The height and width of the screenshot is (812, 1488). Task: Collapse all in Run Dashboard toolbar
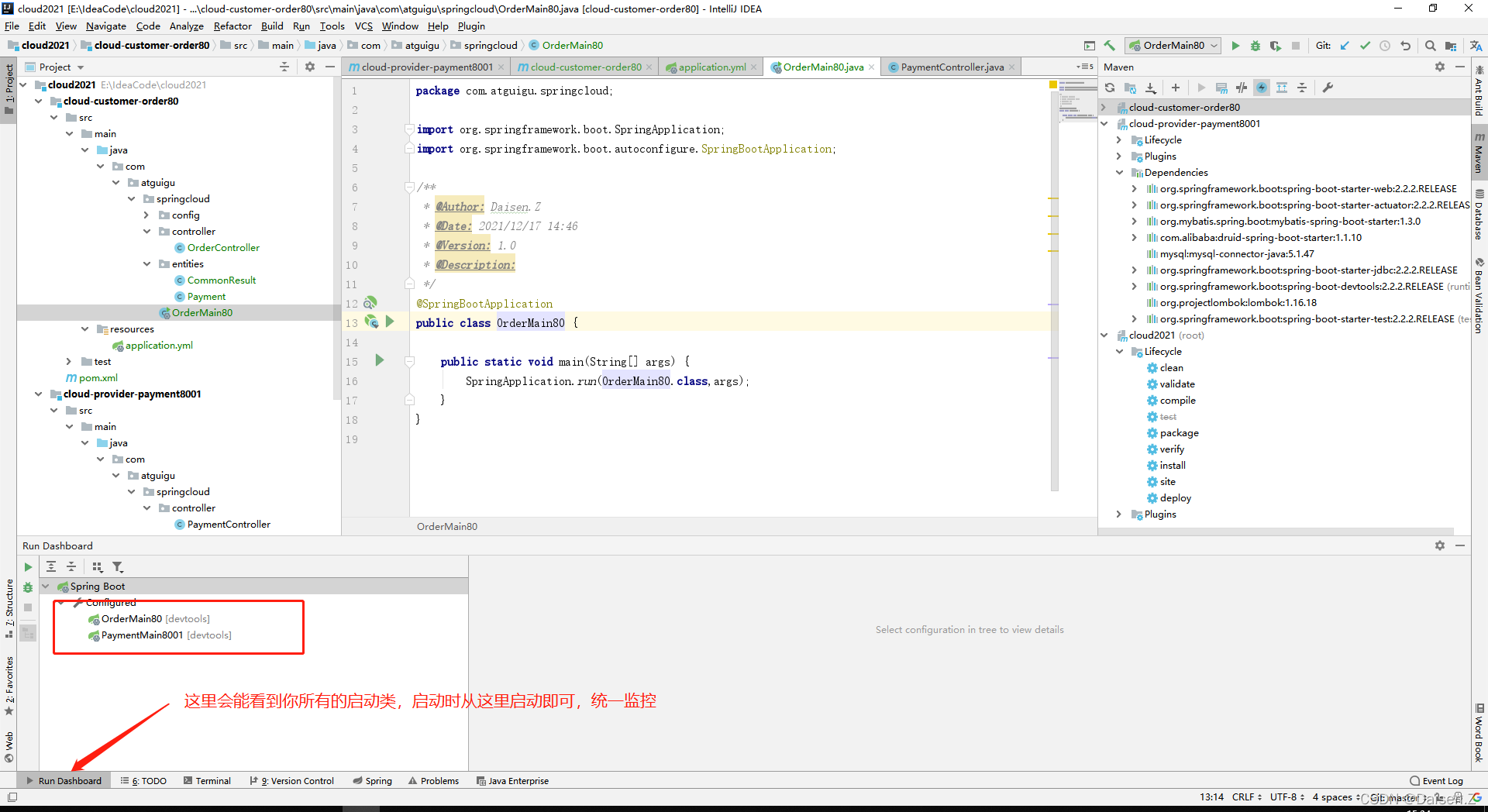pos(71,566)
